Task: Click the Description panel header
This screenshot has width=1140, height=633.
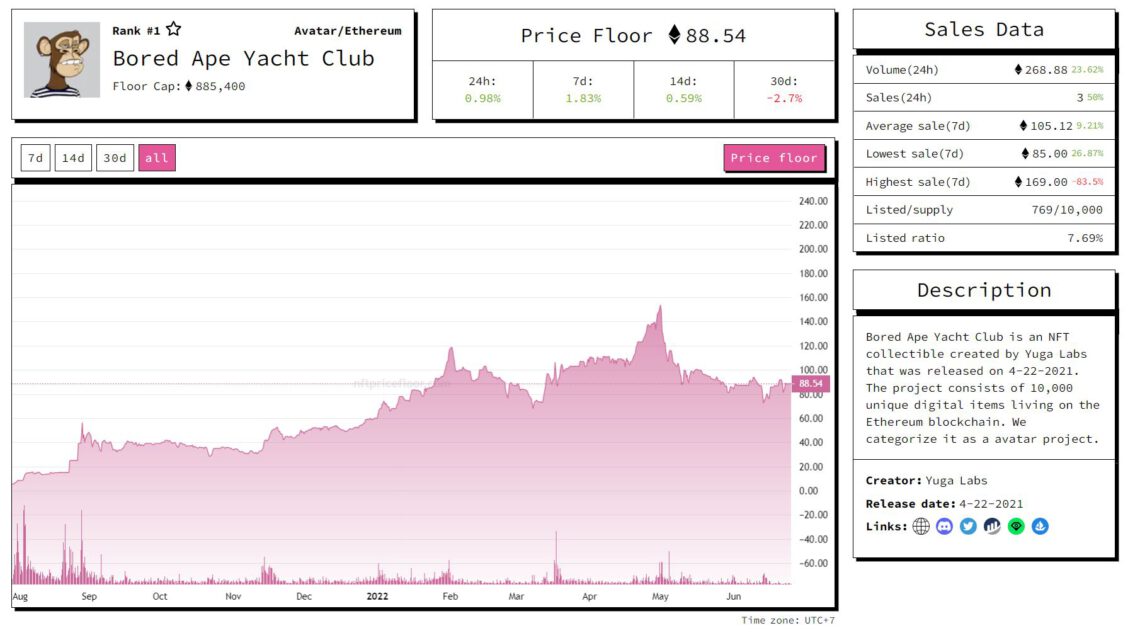Action: coord(983,290)
